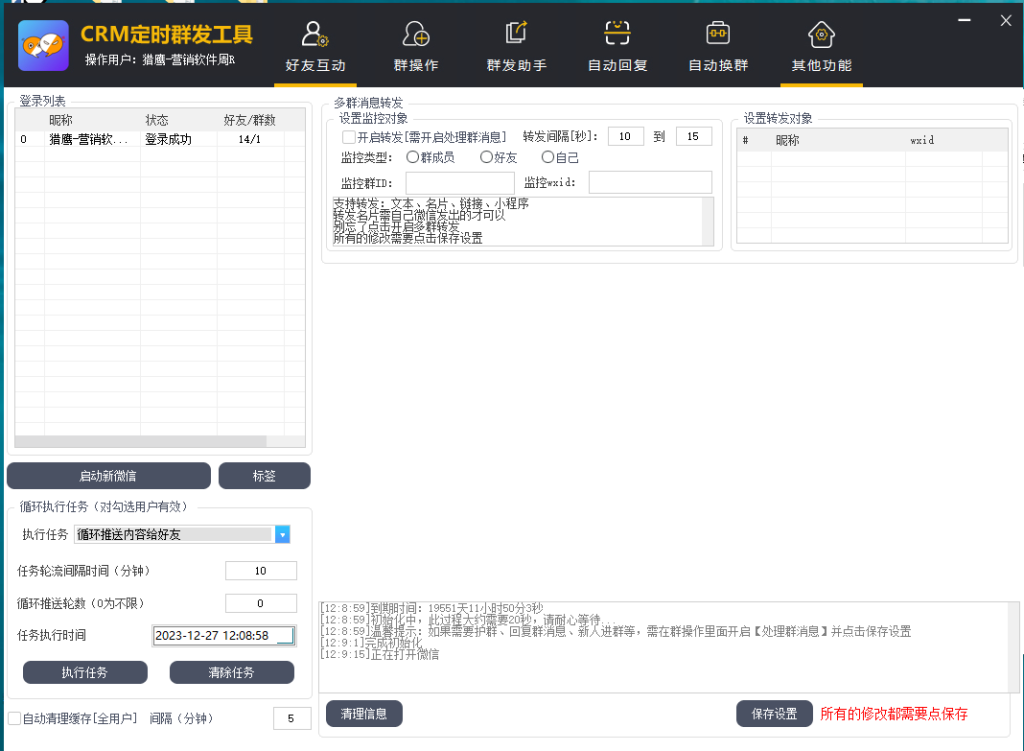1024x751 pixels.
Task: Select the 群成员 monitor type radio
Action: click(x=412, y=157)
